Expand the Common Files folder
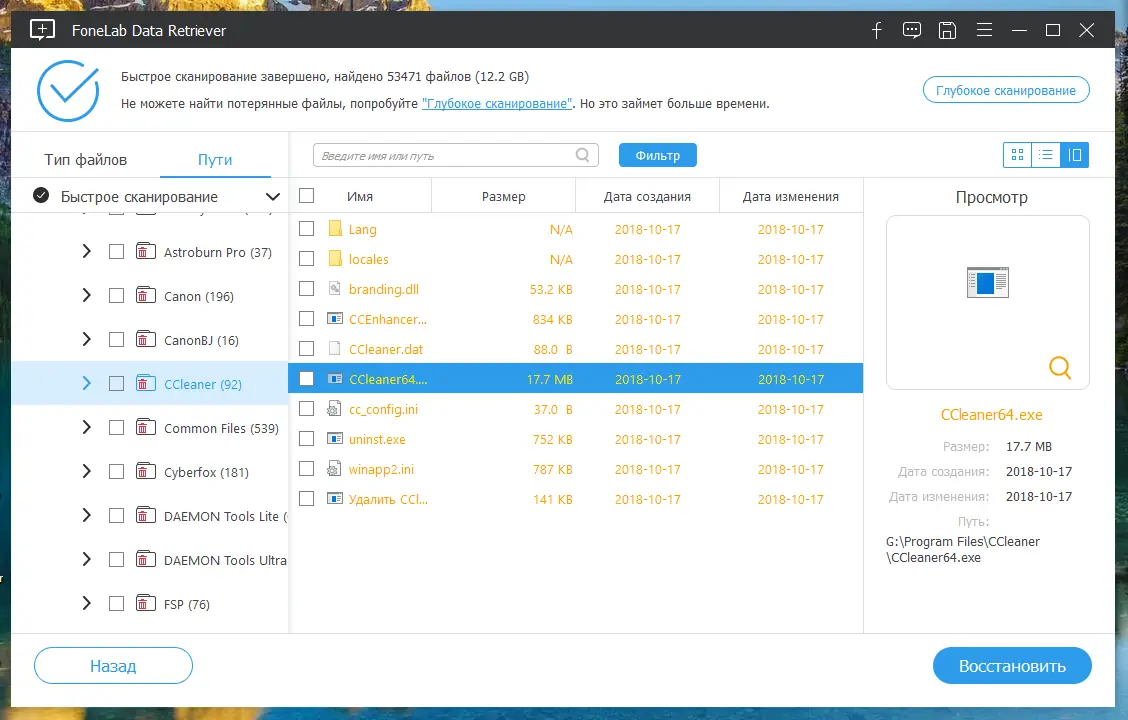Viewport: 1128px width, 720px height. click(86, 427)
